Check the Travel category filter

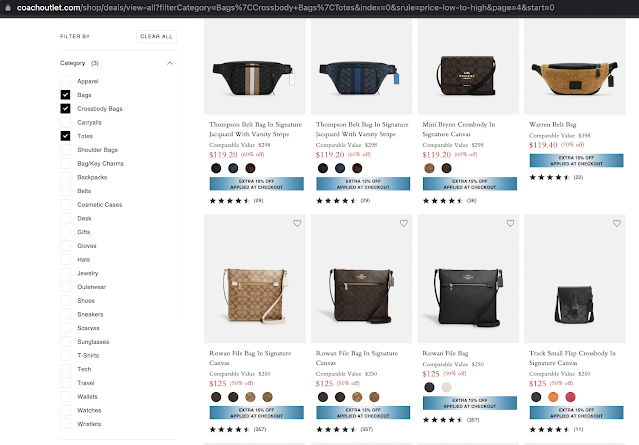(x=65, y=383)
